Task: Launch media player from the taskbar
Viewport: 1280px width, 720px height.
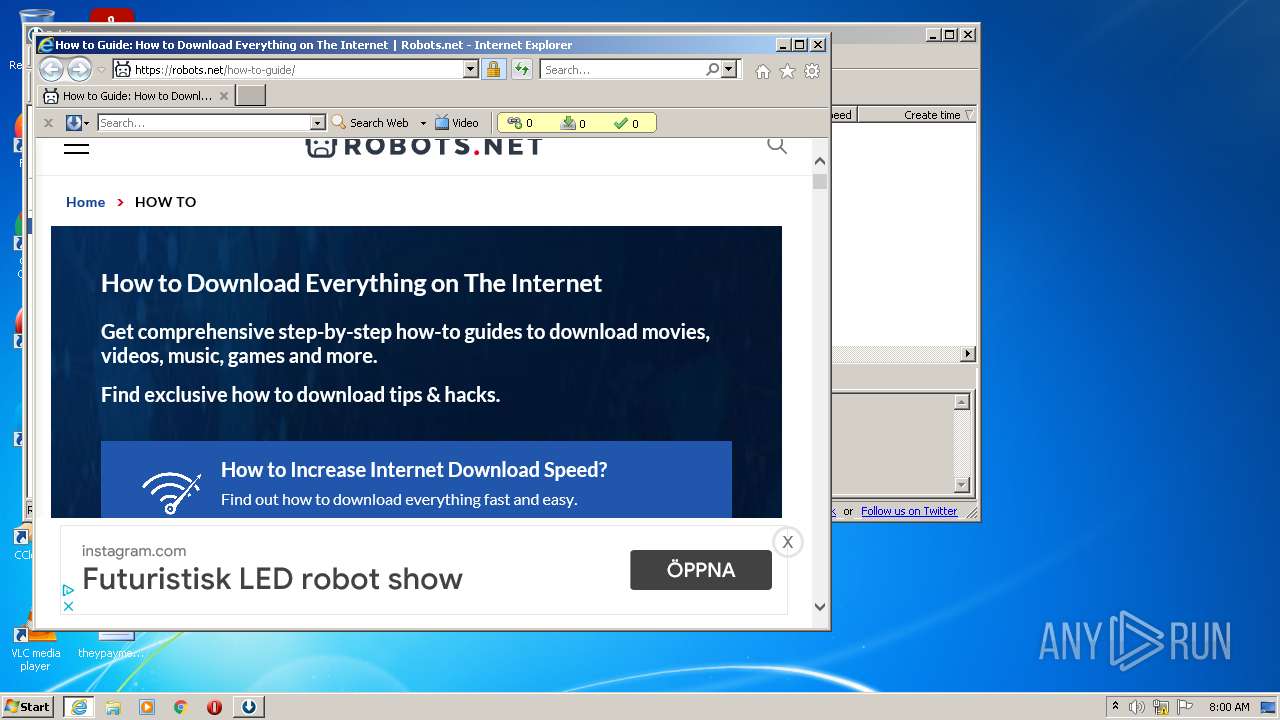Action: click(x=147, y=707)
